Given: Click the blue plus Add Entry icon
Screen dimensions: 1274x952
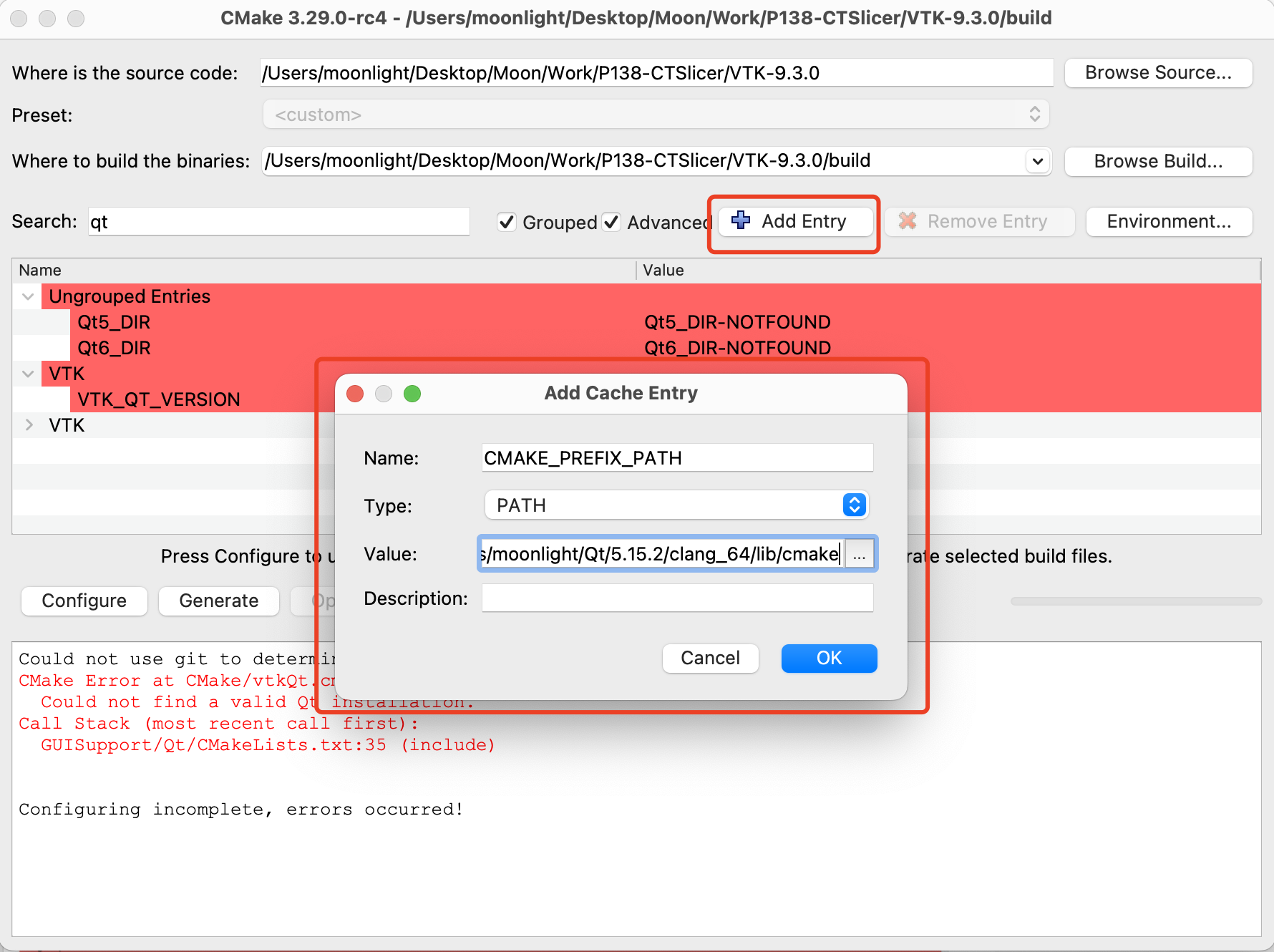Looking at the screenshot, I should pos(741,220).
